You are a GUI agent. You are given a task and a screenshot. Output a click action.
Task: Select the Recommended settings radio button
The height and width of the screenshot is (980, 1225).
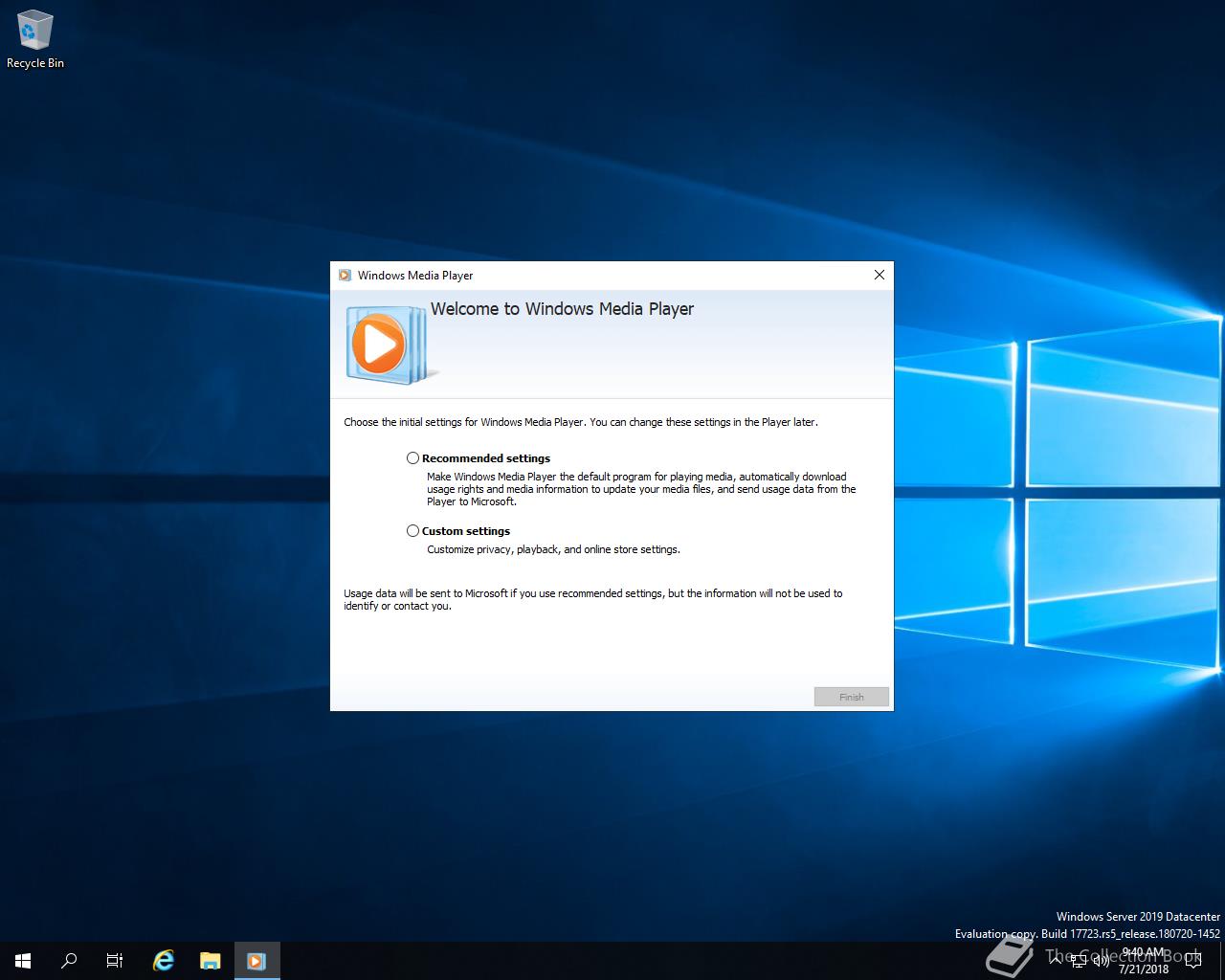pos(413,458)
